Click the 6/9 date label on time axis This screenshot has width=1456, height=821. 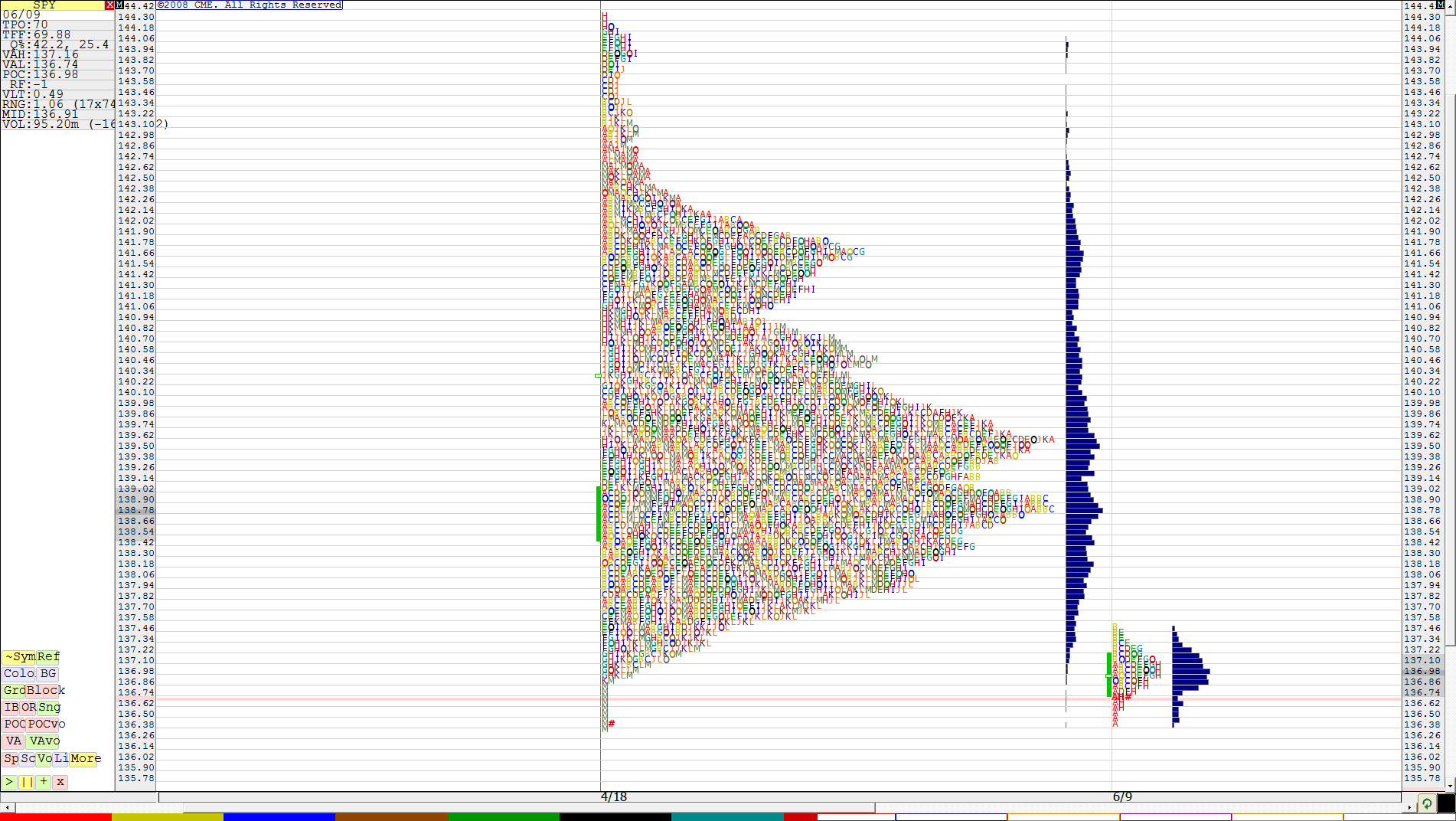point(1122,797)
